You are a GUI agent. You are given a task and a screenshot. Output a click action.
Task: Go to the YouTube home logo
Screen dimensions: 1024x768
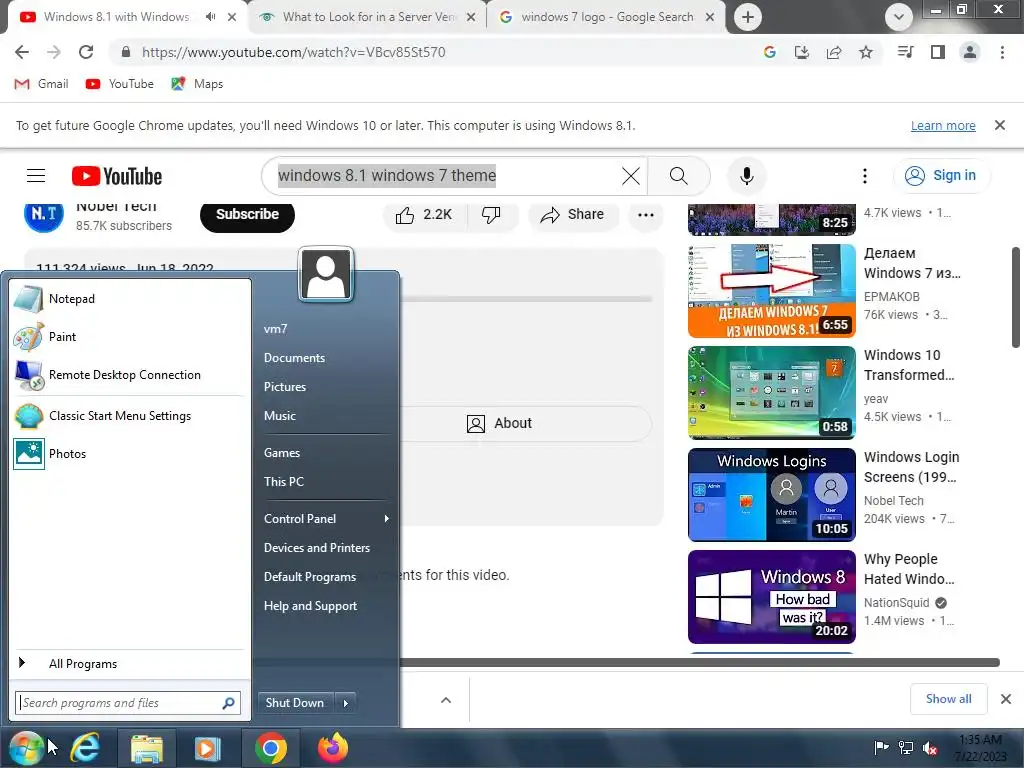[x=117, y=176]
